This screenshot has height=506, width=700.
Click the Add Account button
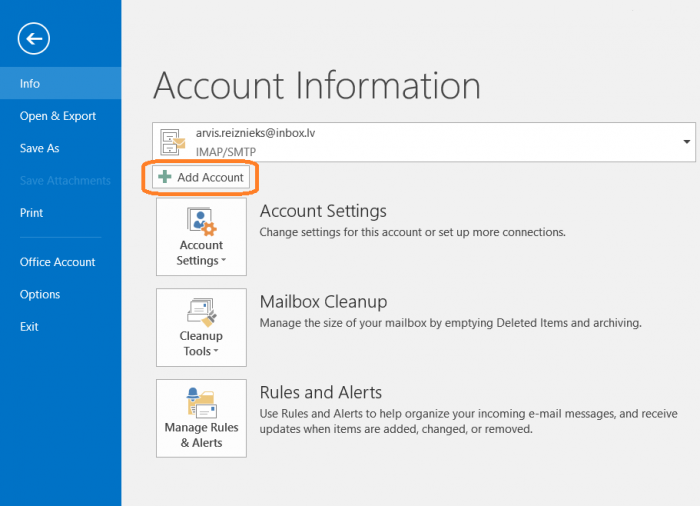coord(200,177)
